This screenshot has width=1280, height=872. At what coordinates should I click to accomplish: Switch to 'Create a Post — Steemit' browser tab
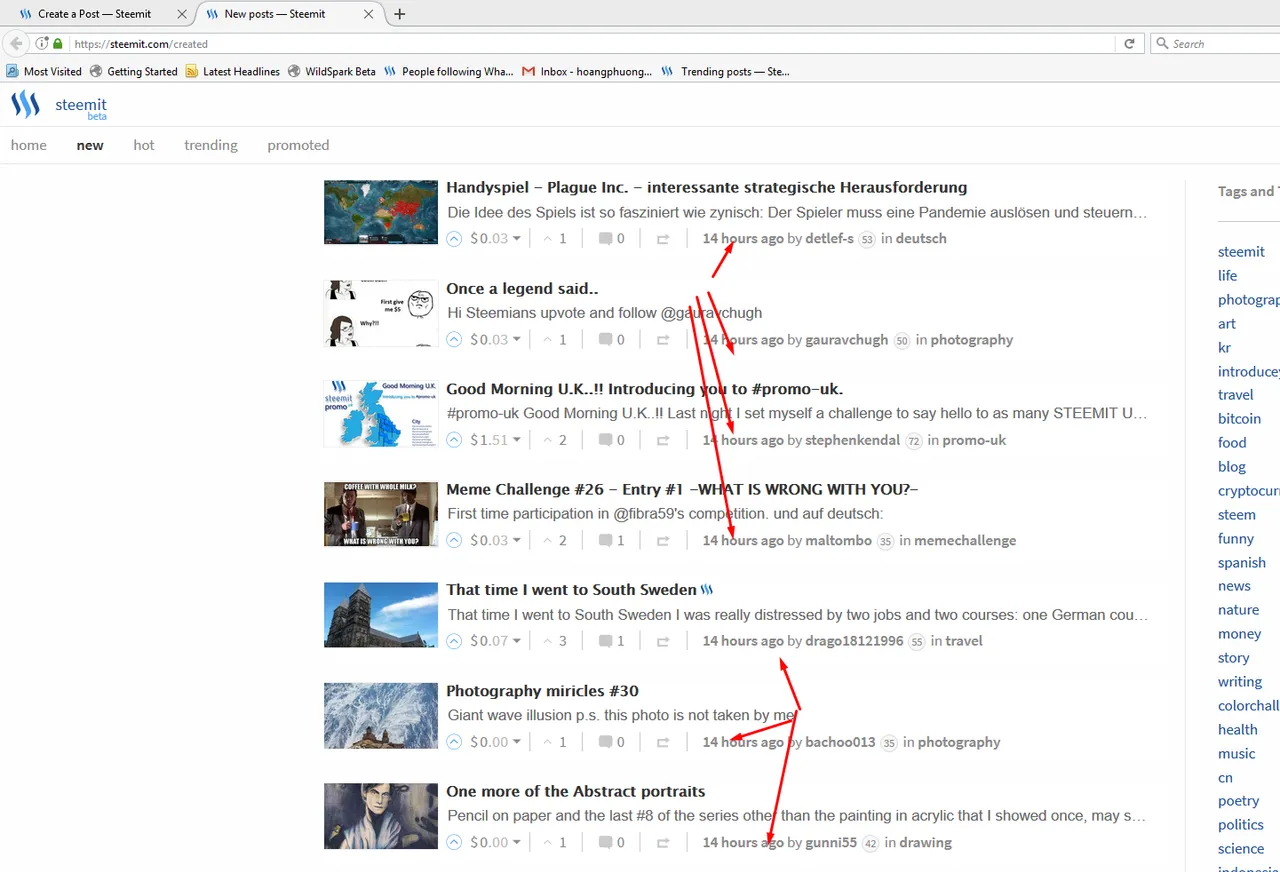coord(96,14)
